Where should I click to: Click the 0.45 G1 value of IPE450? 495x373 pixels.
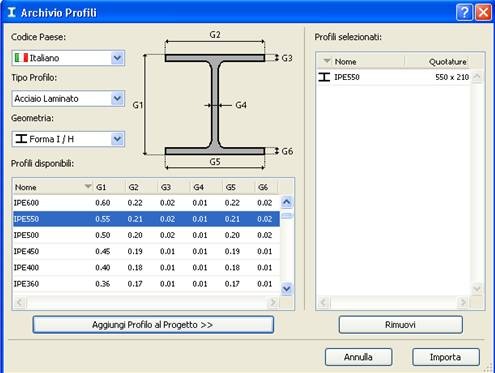(103, 251)
